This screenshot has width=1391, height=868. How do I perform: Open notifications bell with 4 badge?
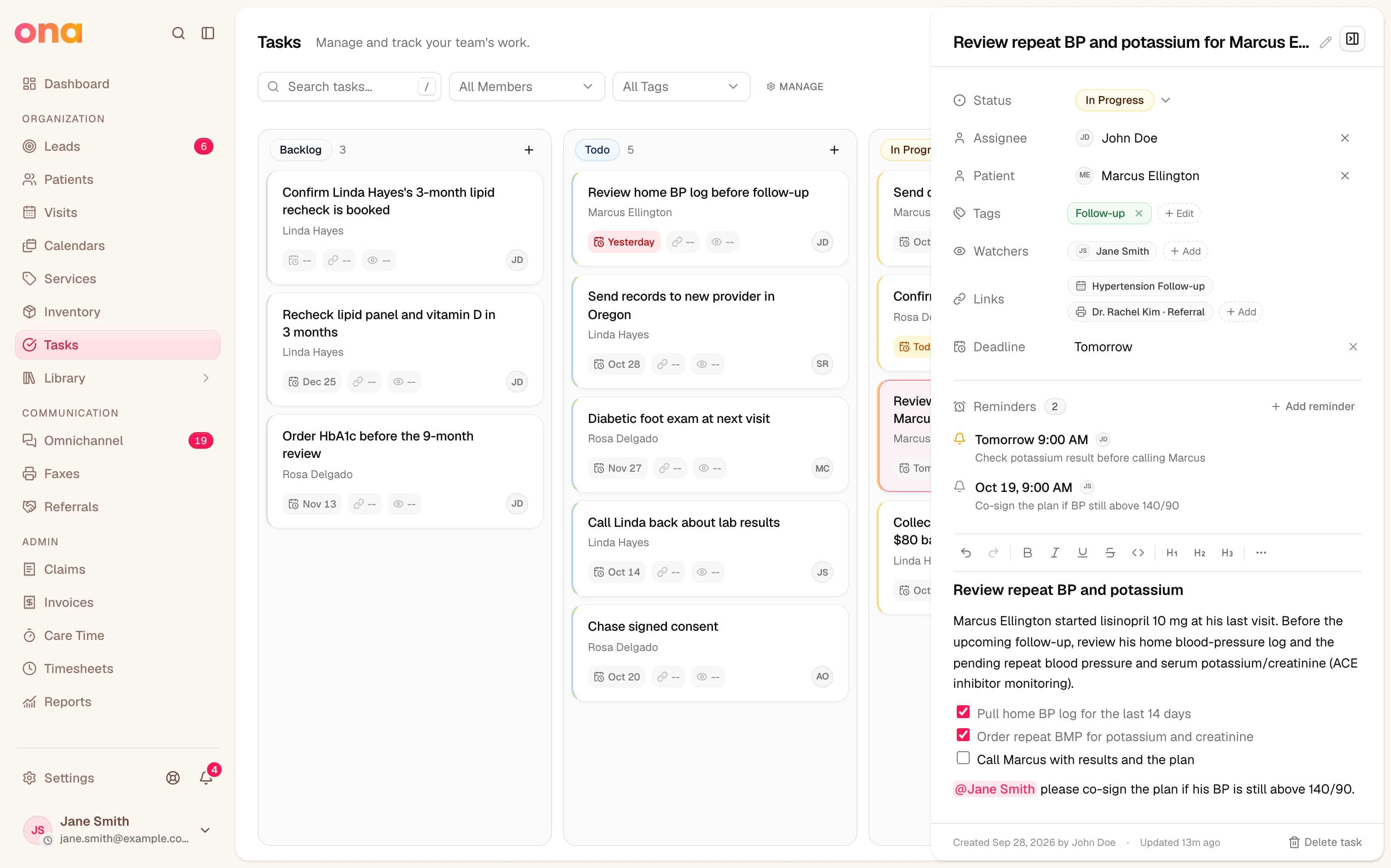click(x=206, y=777)
